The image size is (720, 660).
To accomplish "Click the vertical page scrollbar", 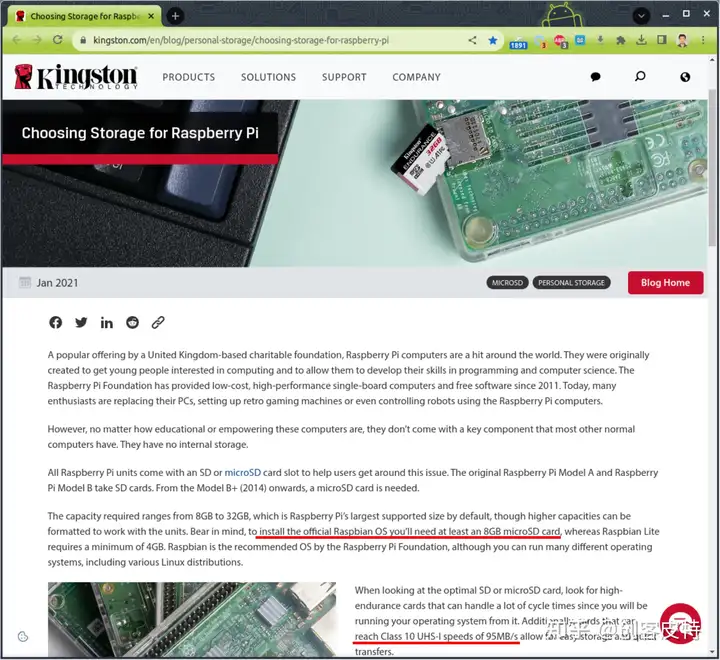I will coord(712,168).
